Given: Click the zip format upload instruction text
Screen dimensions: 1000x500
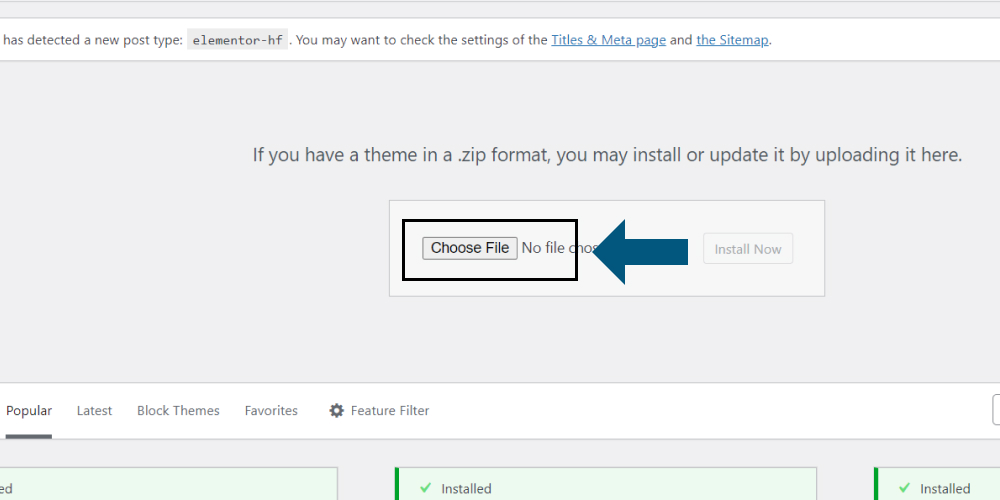Looking at the screenshot, I should pos(607,155).
